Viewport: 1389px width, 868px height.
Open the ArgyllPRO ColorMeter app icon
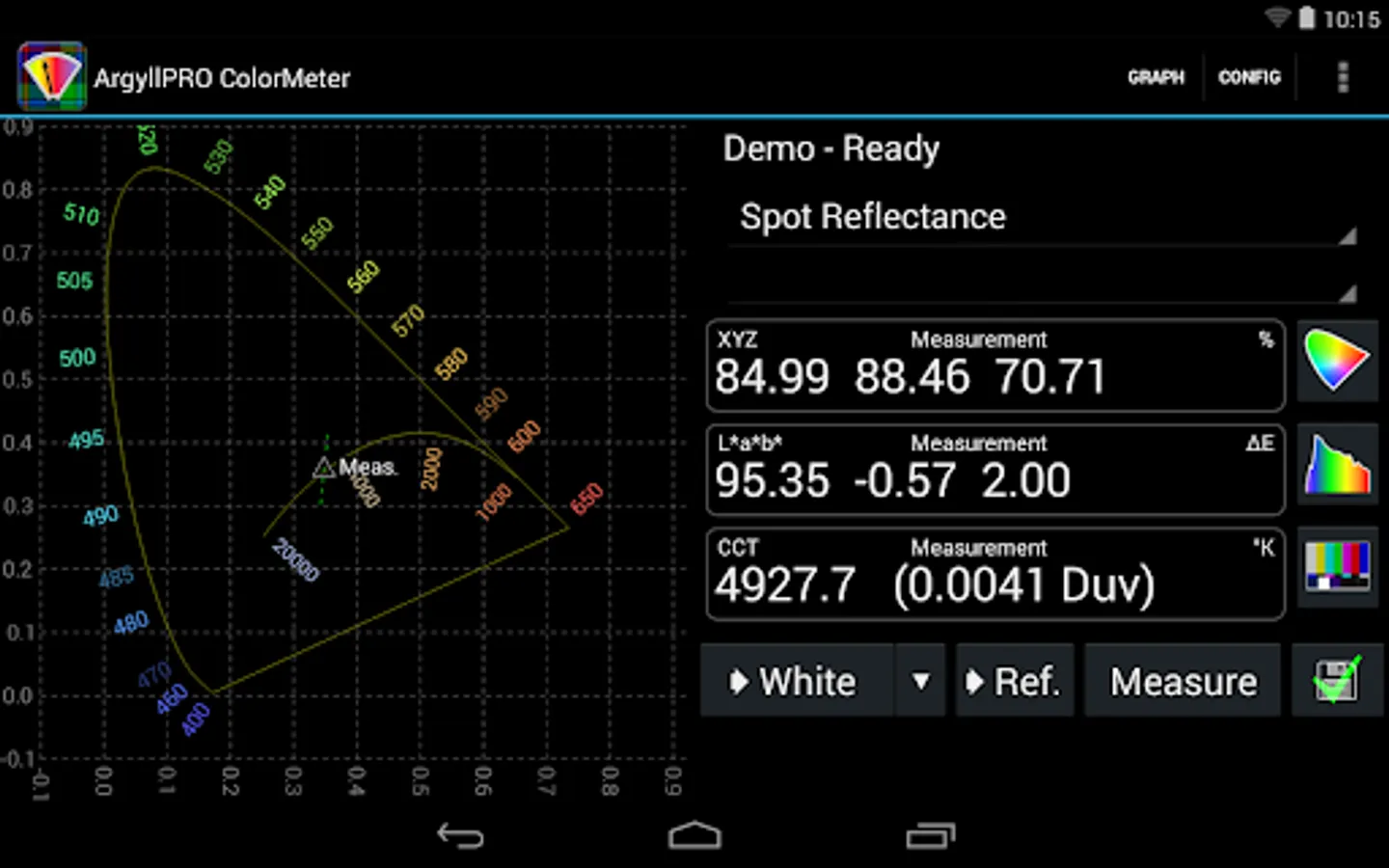[x=52, y=76]
